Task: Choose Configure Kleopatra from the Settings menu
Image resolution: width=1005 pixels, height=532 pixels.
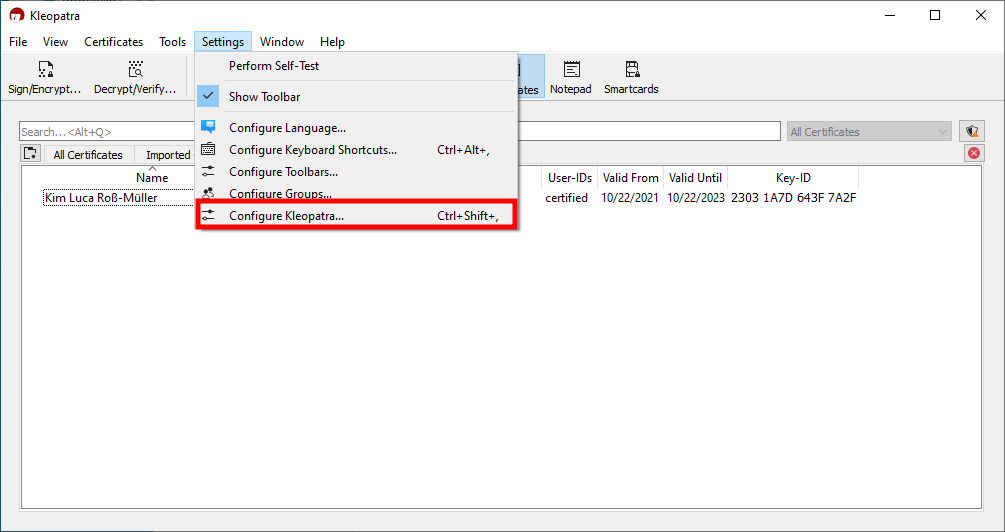Action: 286,216
